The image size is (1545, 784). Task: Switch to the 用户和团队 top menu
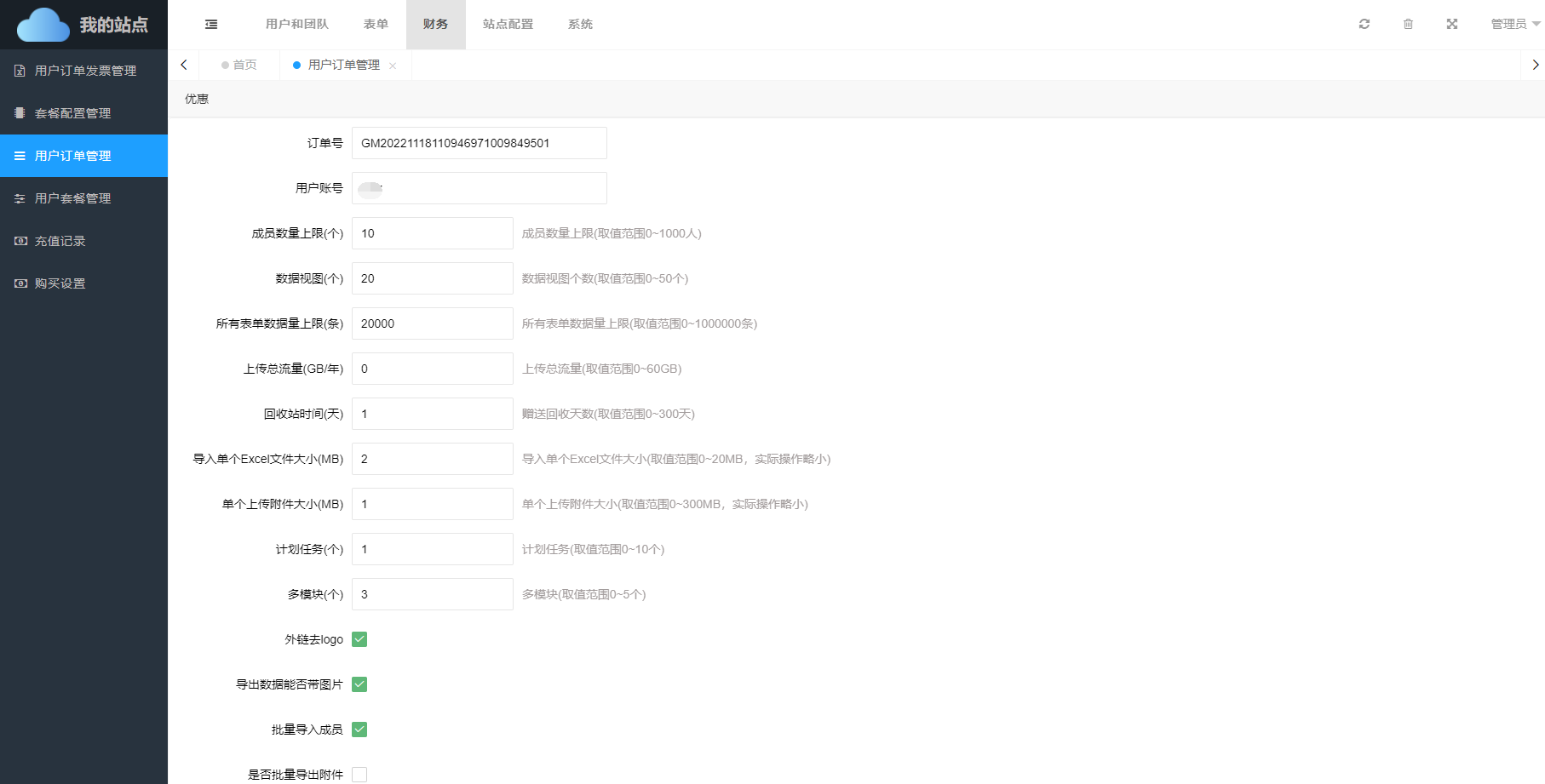[296, 24]
